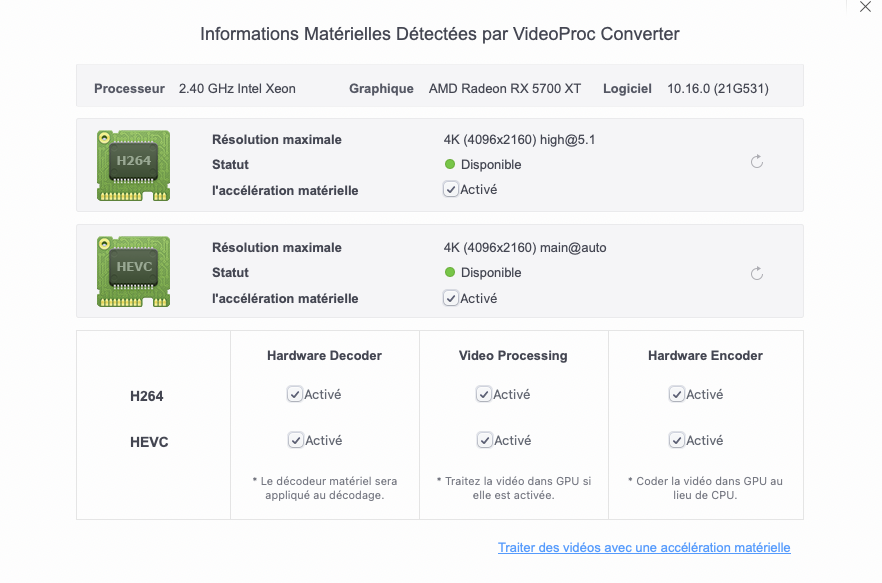882x583 pixels.
Task: Turn off H264 Hardware Encoder checkbox
Action: coord(677,395)
